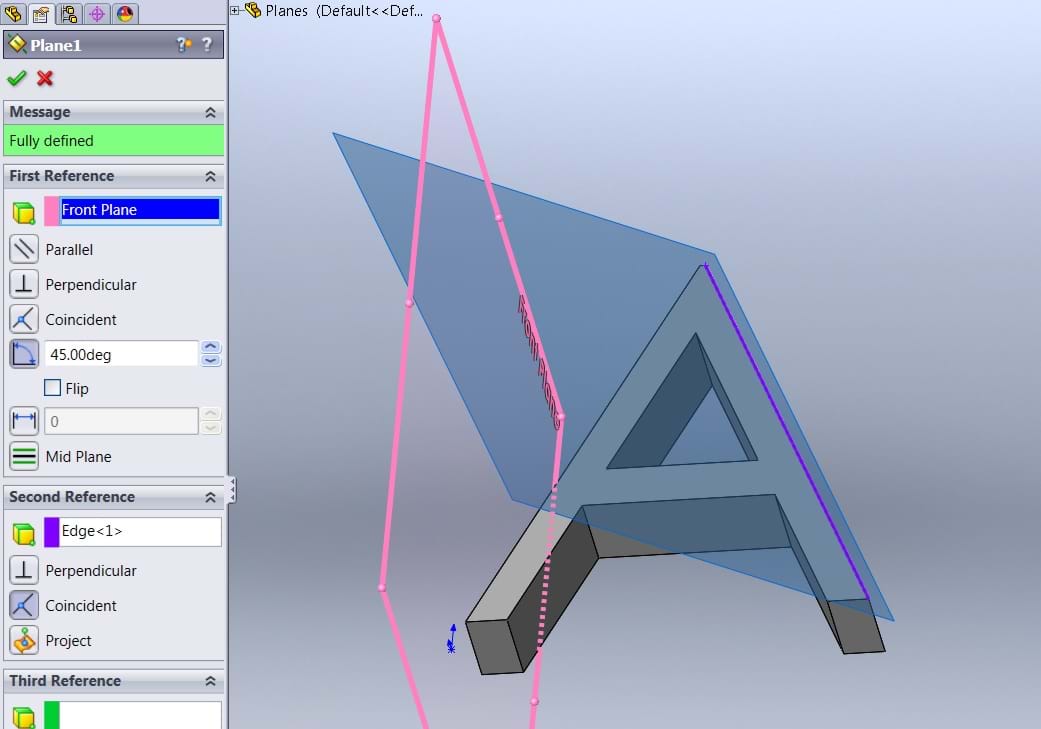Select Perpendicular under Second Reference

pos(24,570)
